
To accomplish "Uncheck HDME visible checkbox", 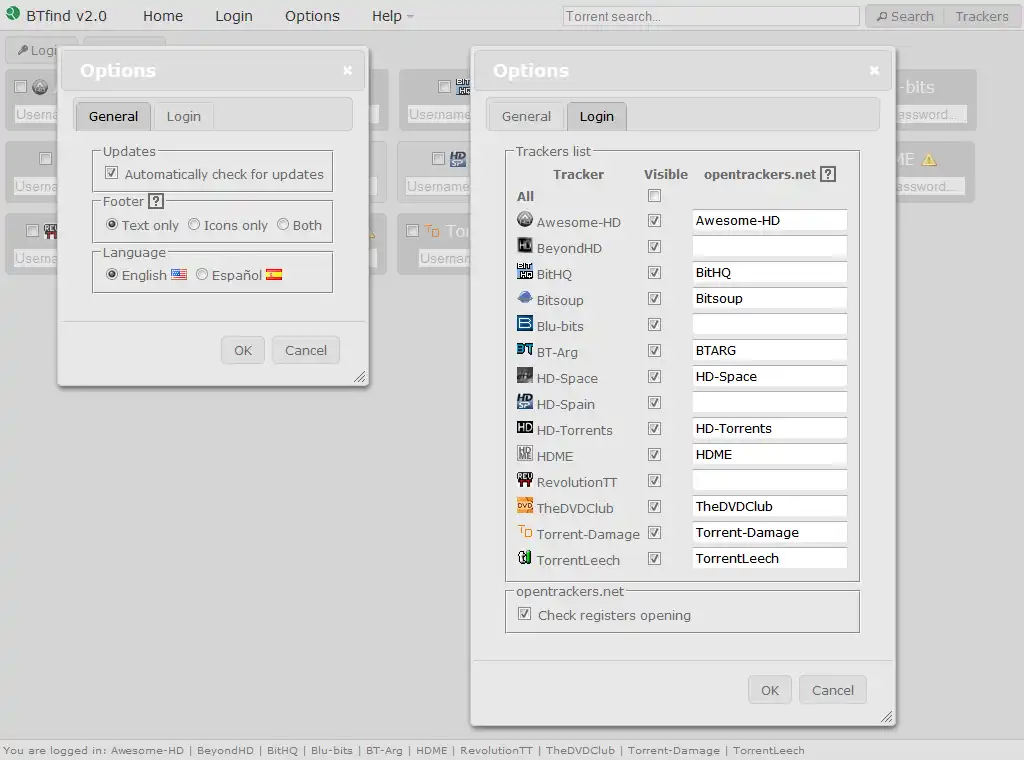I will pos(654,454).
